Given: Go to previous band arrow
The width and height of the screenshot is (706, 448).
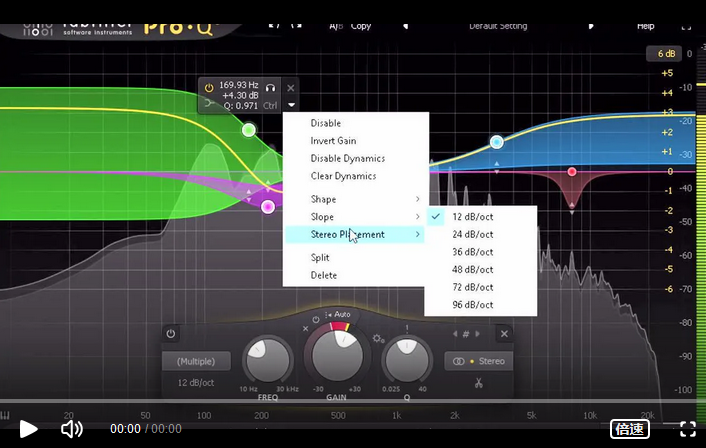Looking at the screenshot, I should pos(455,334).
